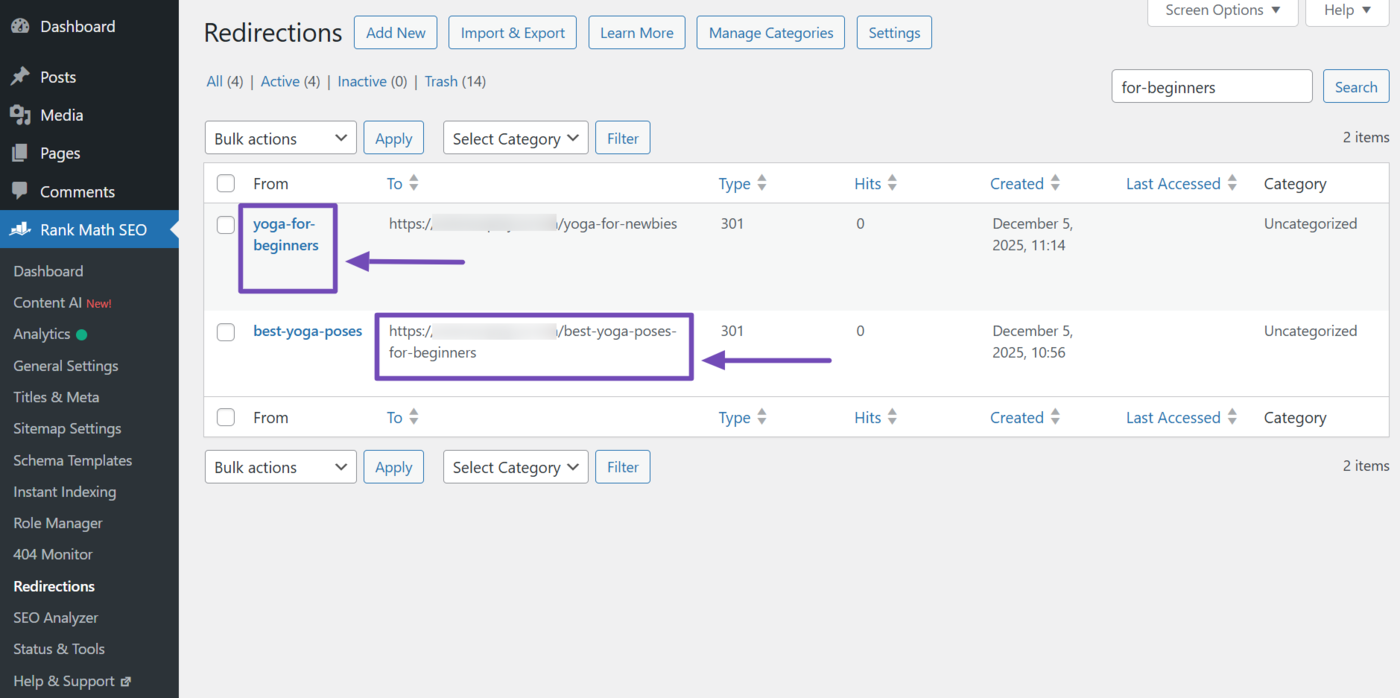
Task: Sort by Hits using its sort arrows
Action: click(890, 183)
